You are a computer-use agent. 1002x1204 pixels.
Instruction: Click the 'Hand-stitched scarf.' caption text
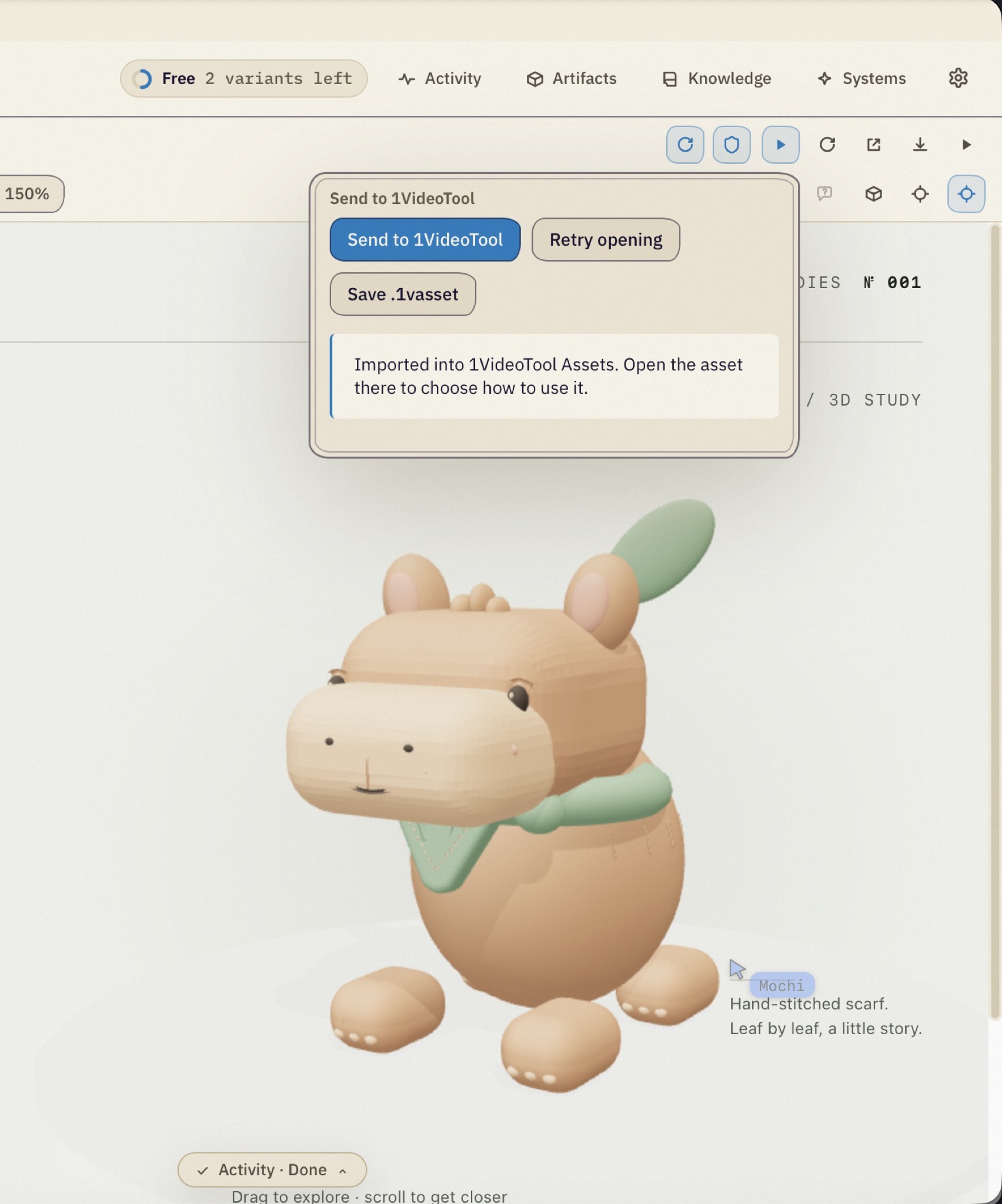pyautogui.click(x=809, y=1004)
